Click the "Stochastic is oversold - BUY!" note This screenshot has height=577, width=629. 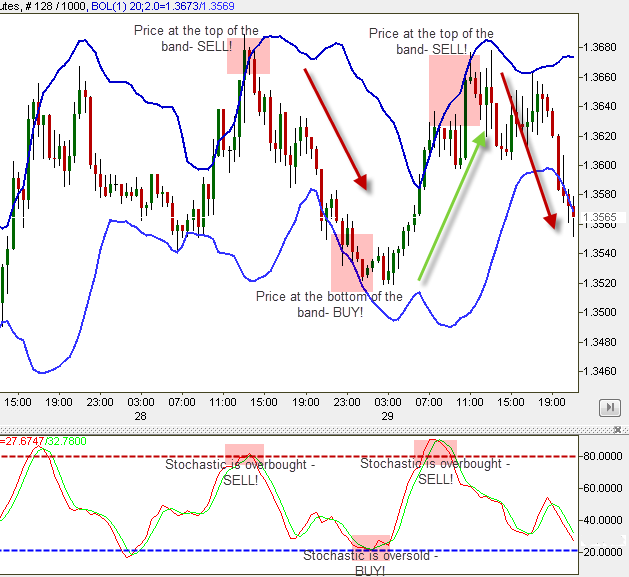click(x=370, y=563)
